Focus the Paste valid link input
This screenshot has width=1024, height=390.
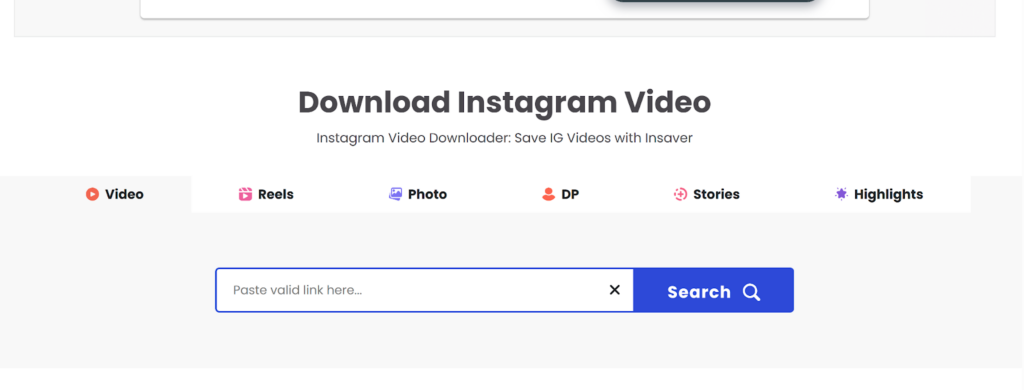click(x=424, y=290)
